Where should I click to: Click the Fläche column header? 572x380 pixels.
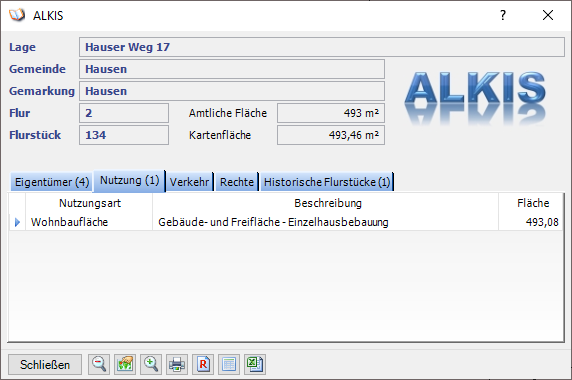point(531,203)
